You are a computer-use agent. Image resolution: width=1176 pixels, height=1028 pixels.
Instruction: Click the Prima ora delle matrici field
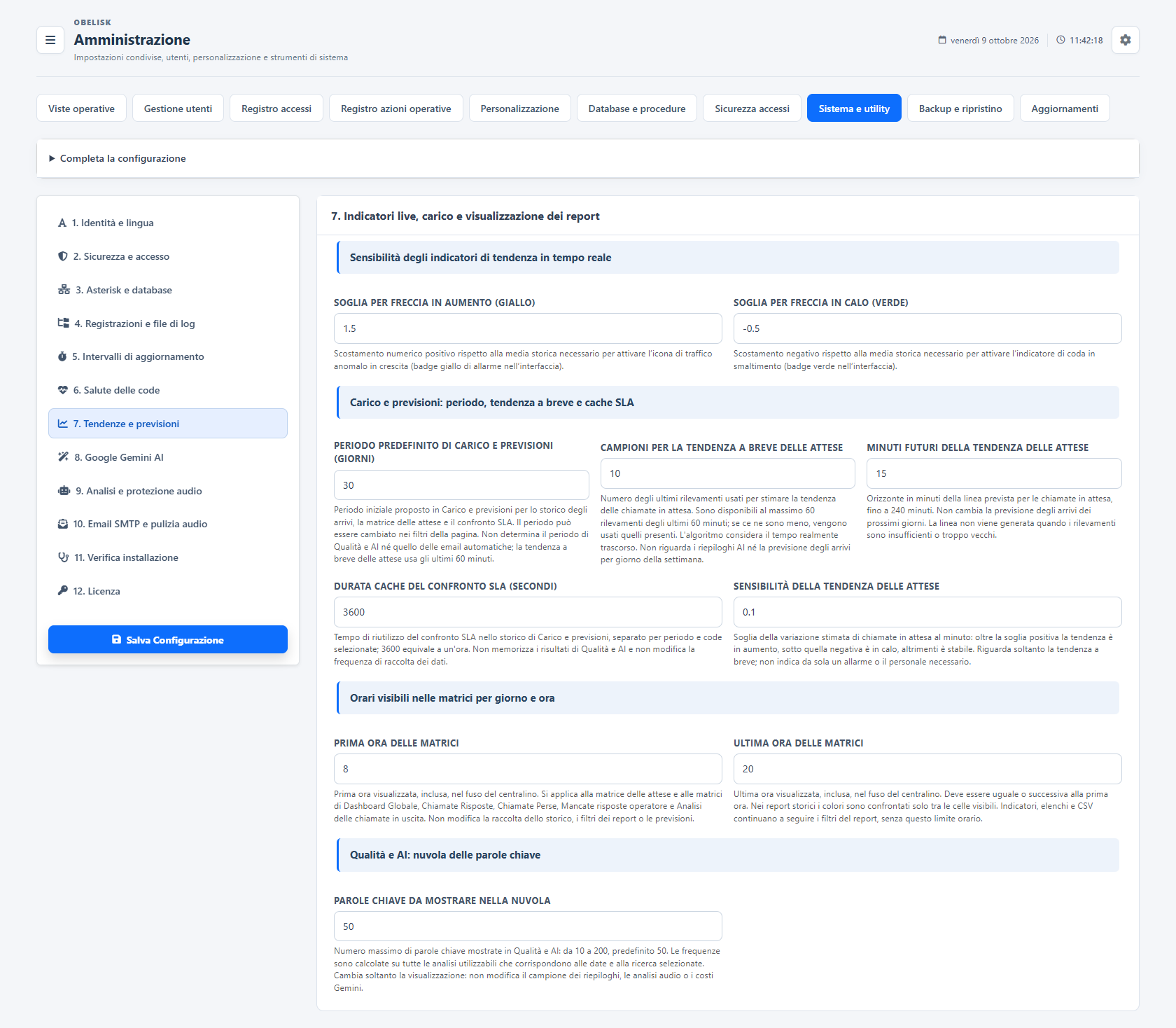(x=528, y=769)
